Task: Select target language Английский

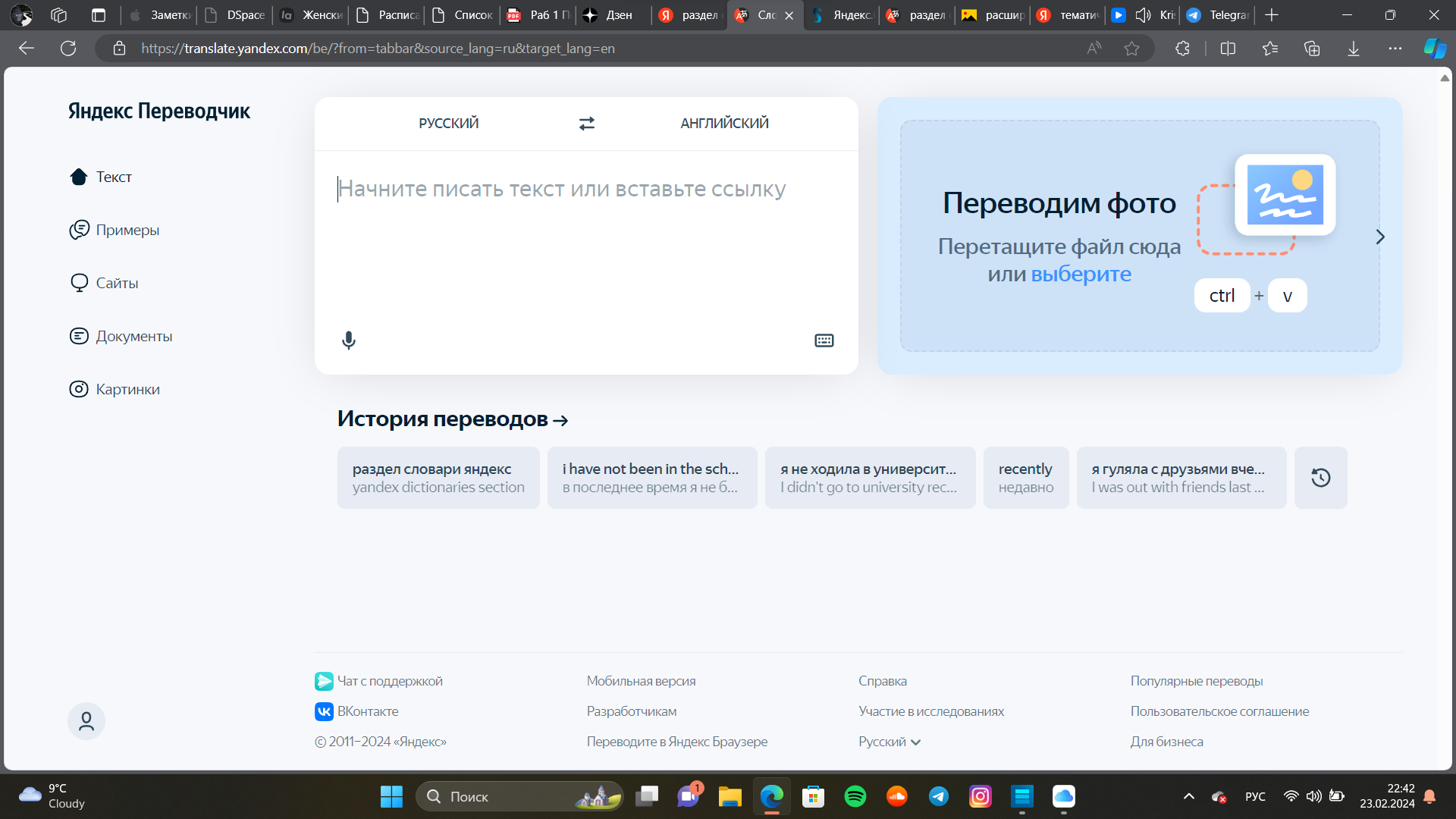Action: click(x=724, y=124)
